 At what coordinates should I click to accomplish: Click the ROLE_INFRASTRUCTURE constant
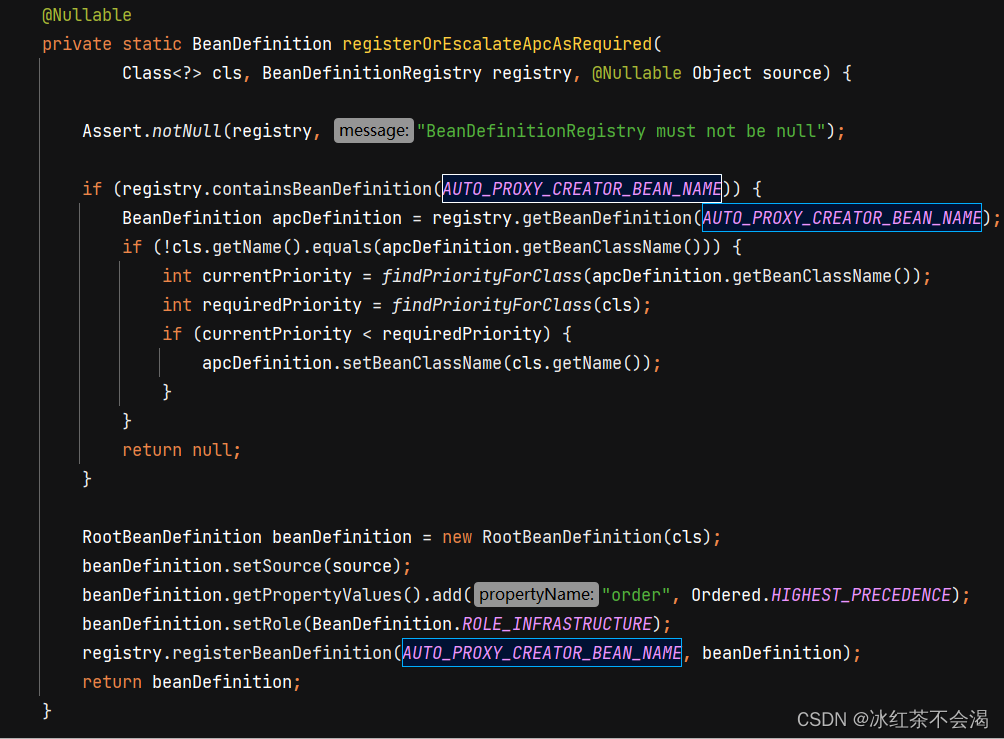coord(556,624)
